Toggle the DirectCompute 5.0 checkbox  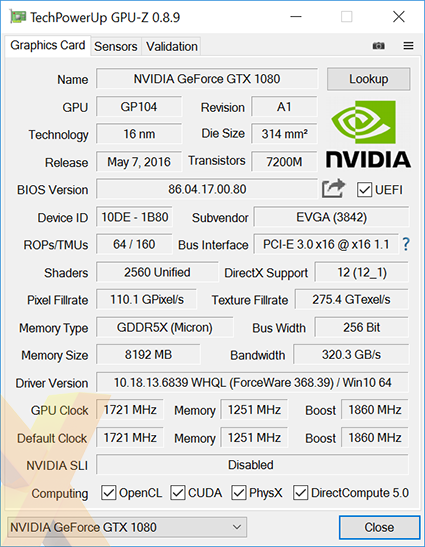[300, 493]
